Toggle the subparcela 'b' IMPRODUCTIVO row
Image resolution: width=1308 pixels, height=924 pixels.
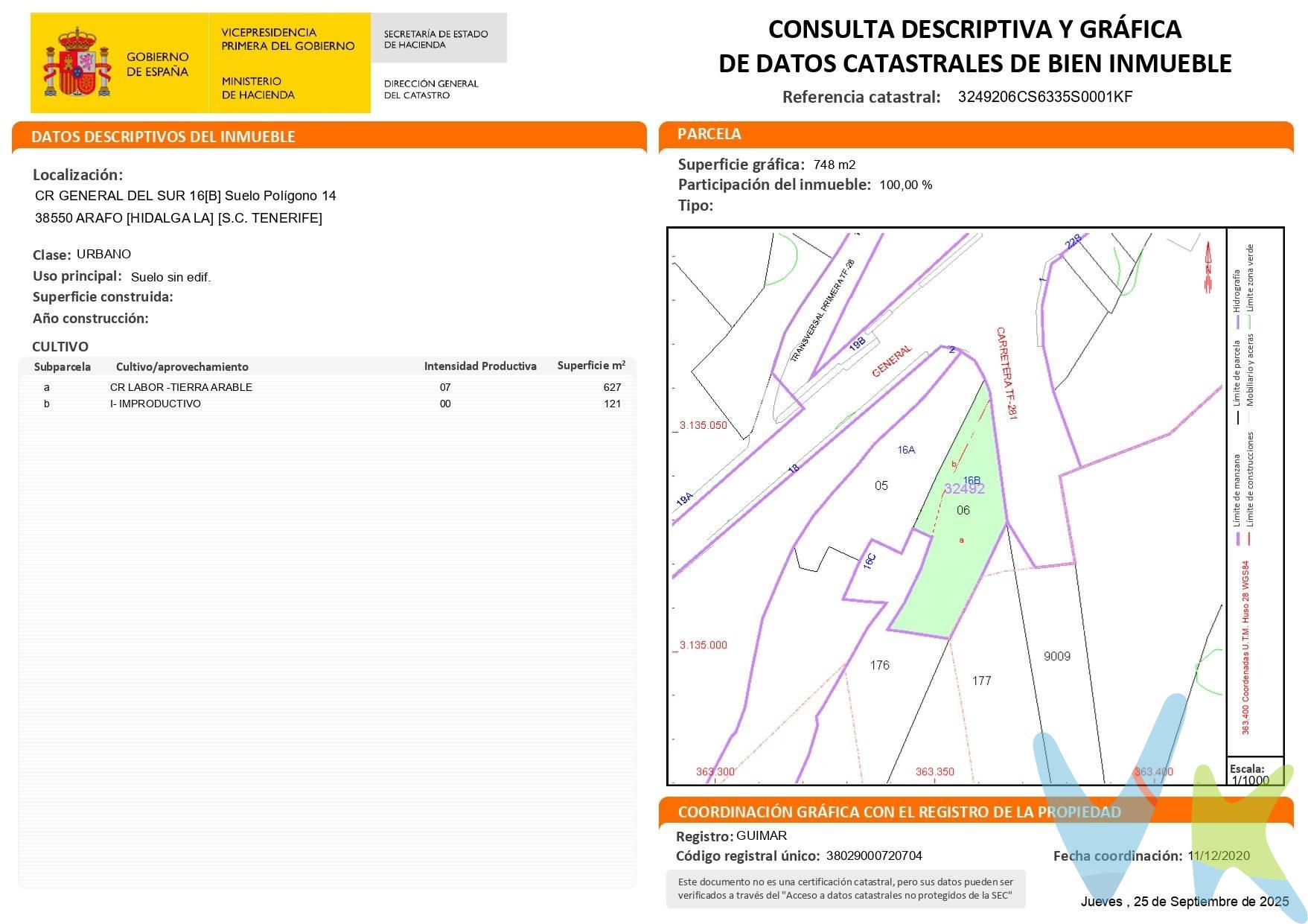[x=328, y=404]
